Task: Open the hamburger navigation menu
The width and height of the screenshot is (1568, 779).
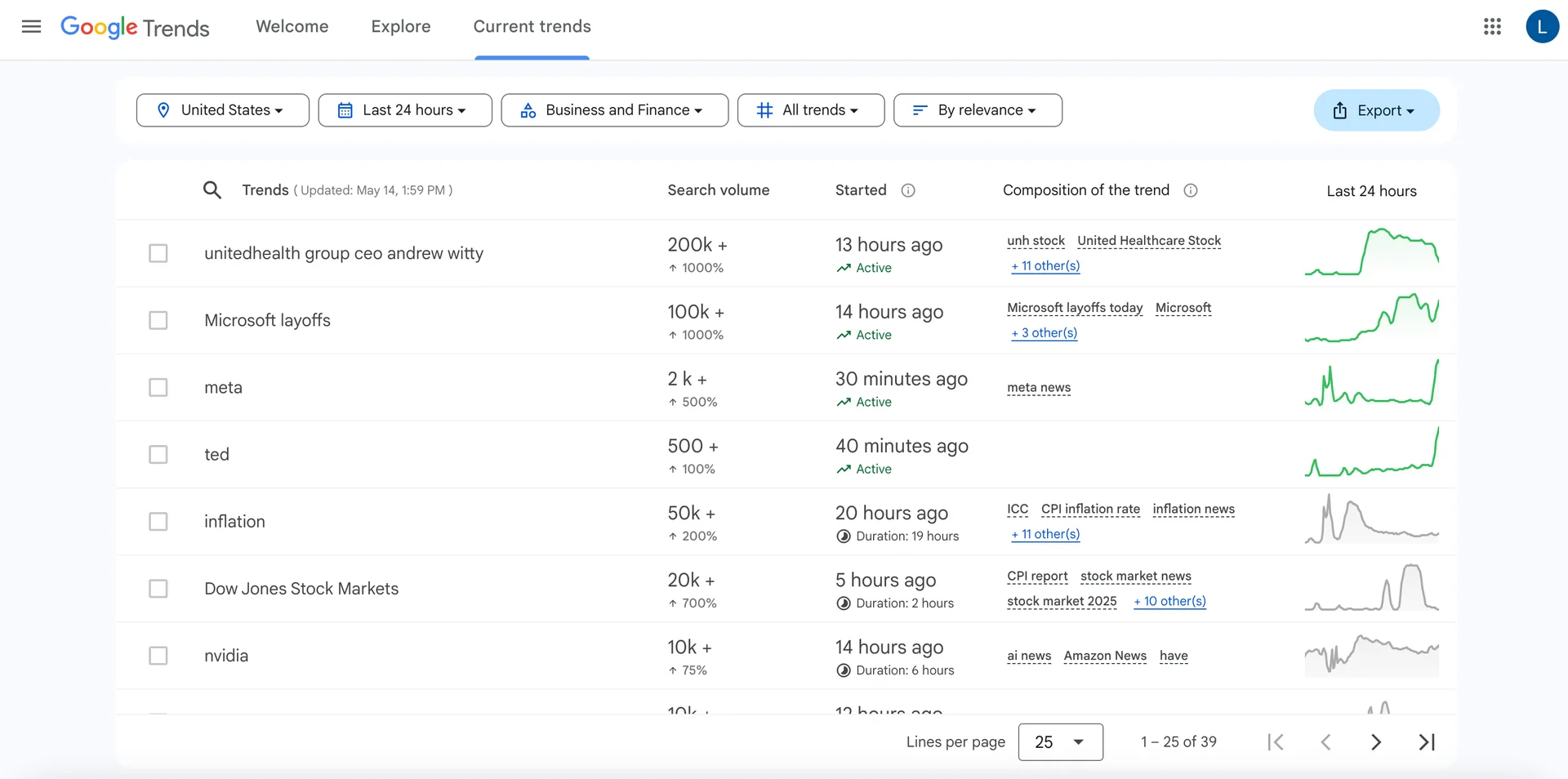Action: (31, 26)
